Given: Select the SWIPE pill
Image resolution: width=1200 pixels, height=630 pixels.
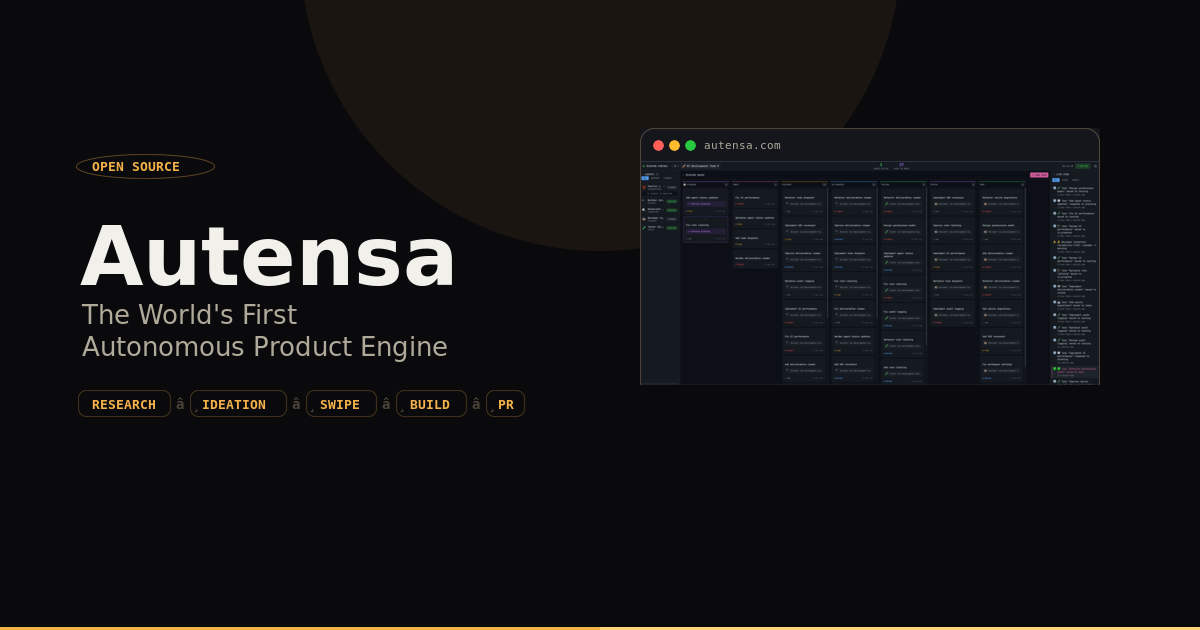Looking at the screenshot, I should click(341, 404).
